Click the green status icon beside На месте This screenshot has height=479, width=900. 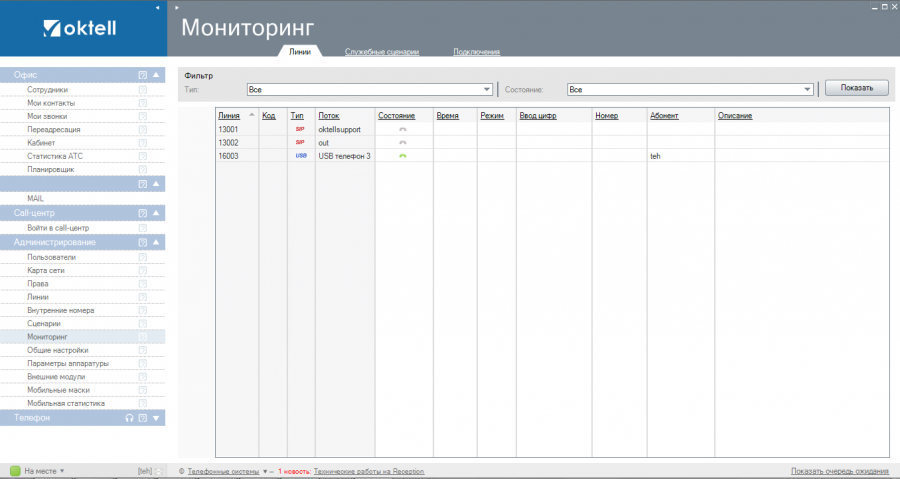[x=15, y=470]
